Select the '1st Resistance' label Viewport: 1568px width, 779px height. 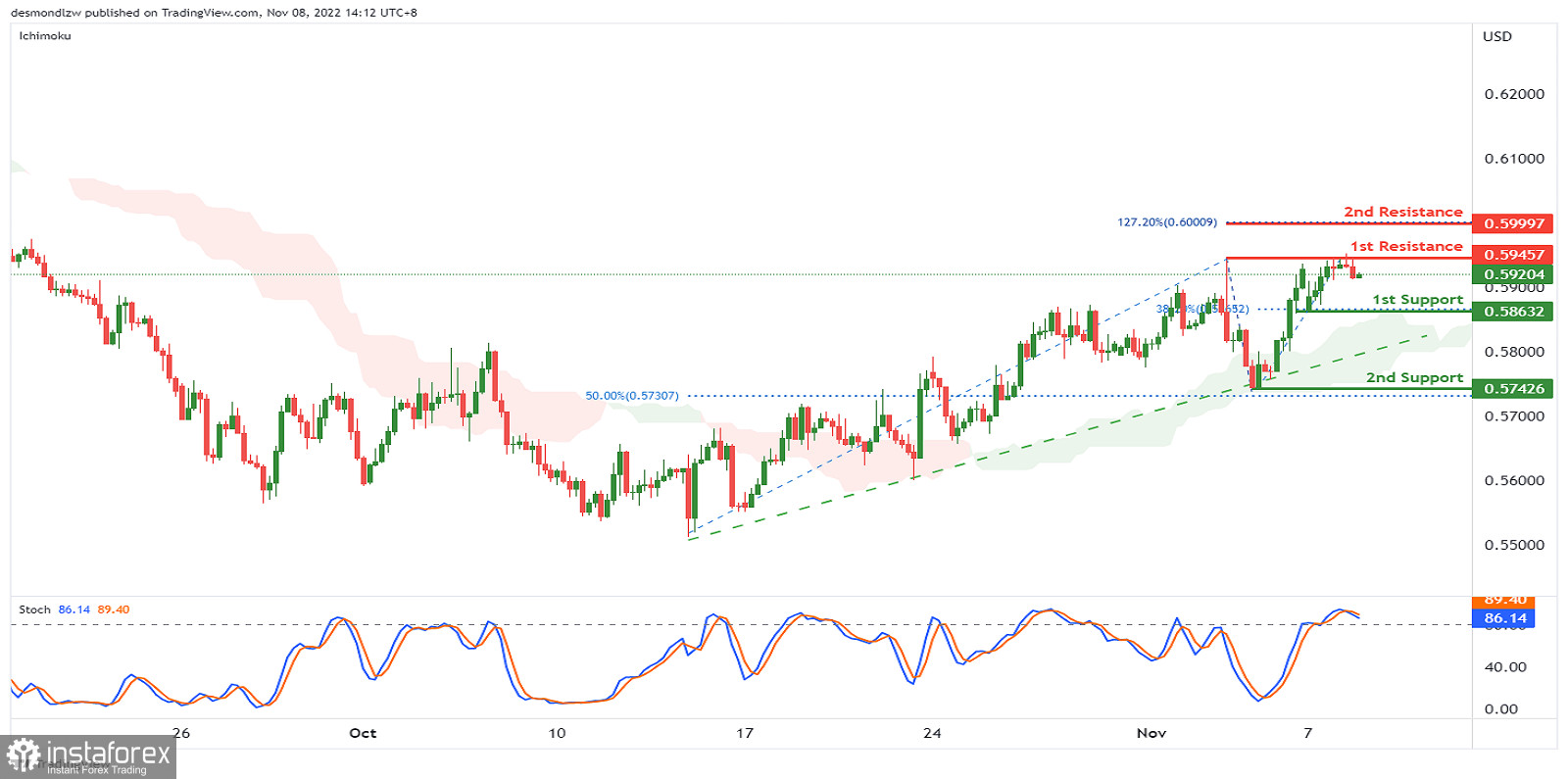pyautogui.click(x=1406, y=246)
